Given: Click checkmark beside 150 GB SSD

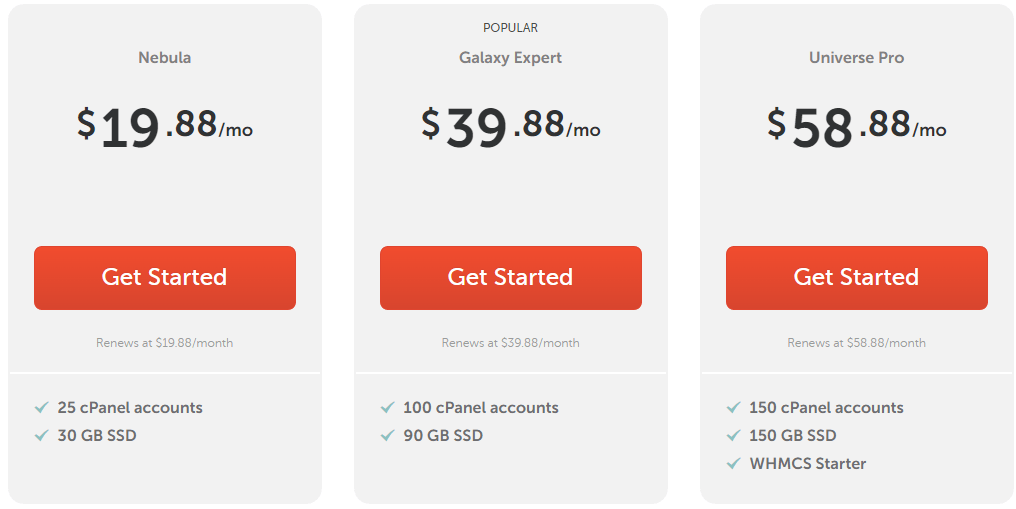Looking at the screenshot, I should point(733,435).
